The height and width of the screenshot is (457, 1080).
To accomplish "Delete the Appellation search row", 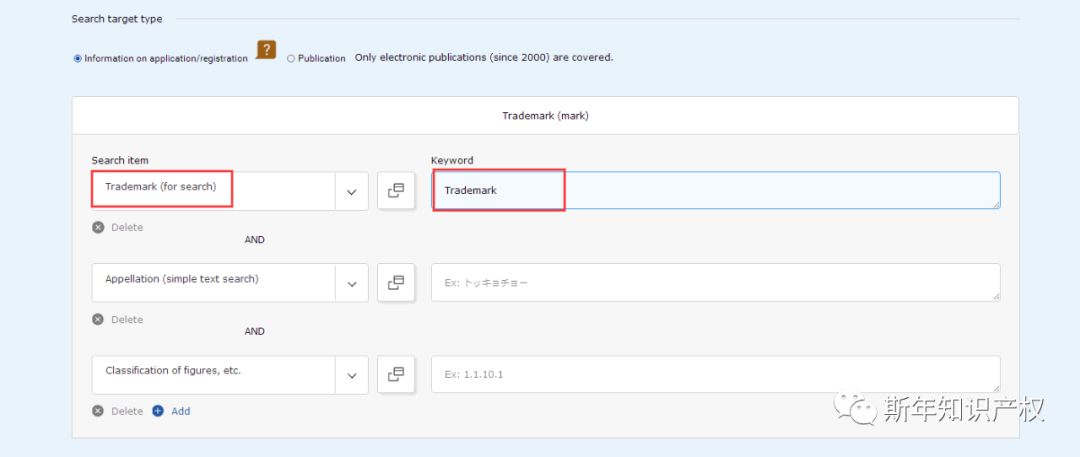I will click(118, 319).
